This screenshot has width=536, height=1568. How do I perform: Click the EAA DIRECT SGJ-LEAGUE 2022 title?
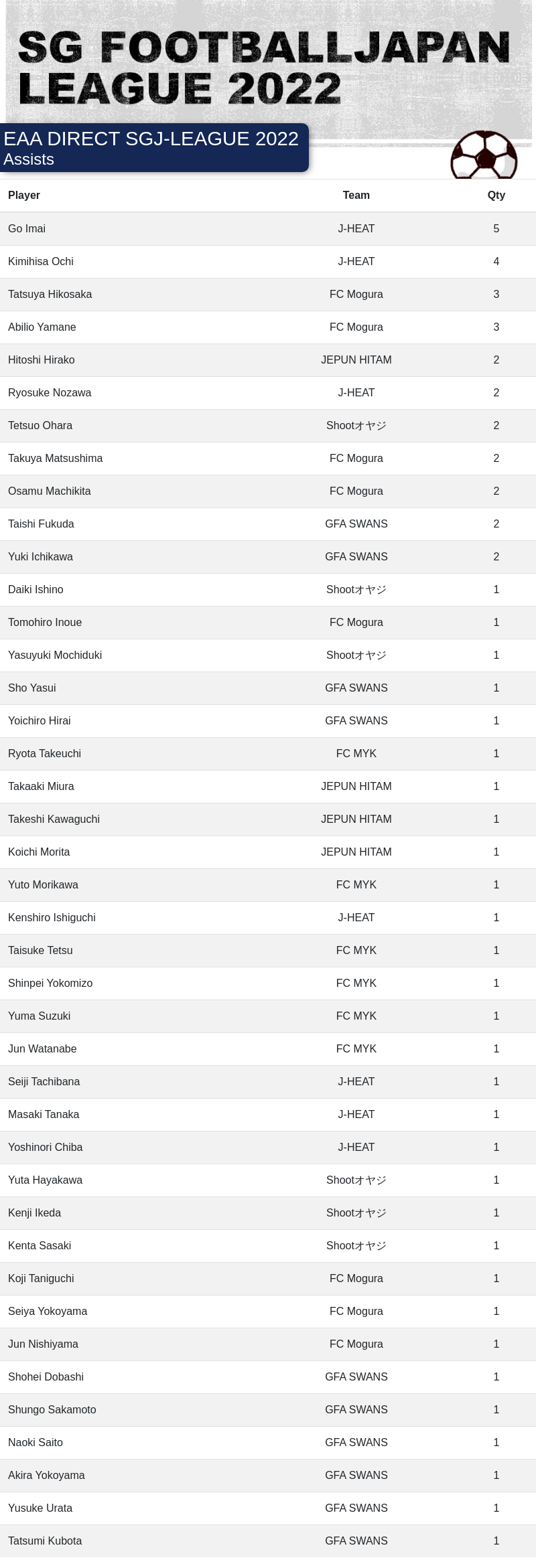coord(151,139)
